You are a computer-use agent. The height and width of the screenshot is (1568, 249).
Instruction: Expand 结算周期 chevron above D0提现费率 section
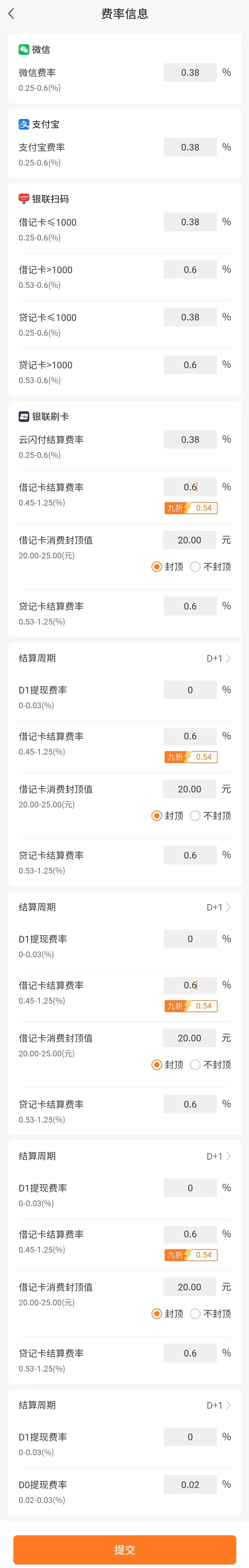pos(228,1405)
